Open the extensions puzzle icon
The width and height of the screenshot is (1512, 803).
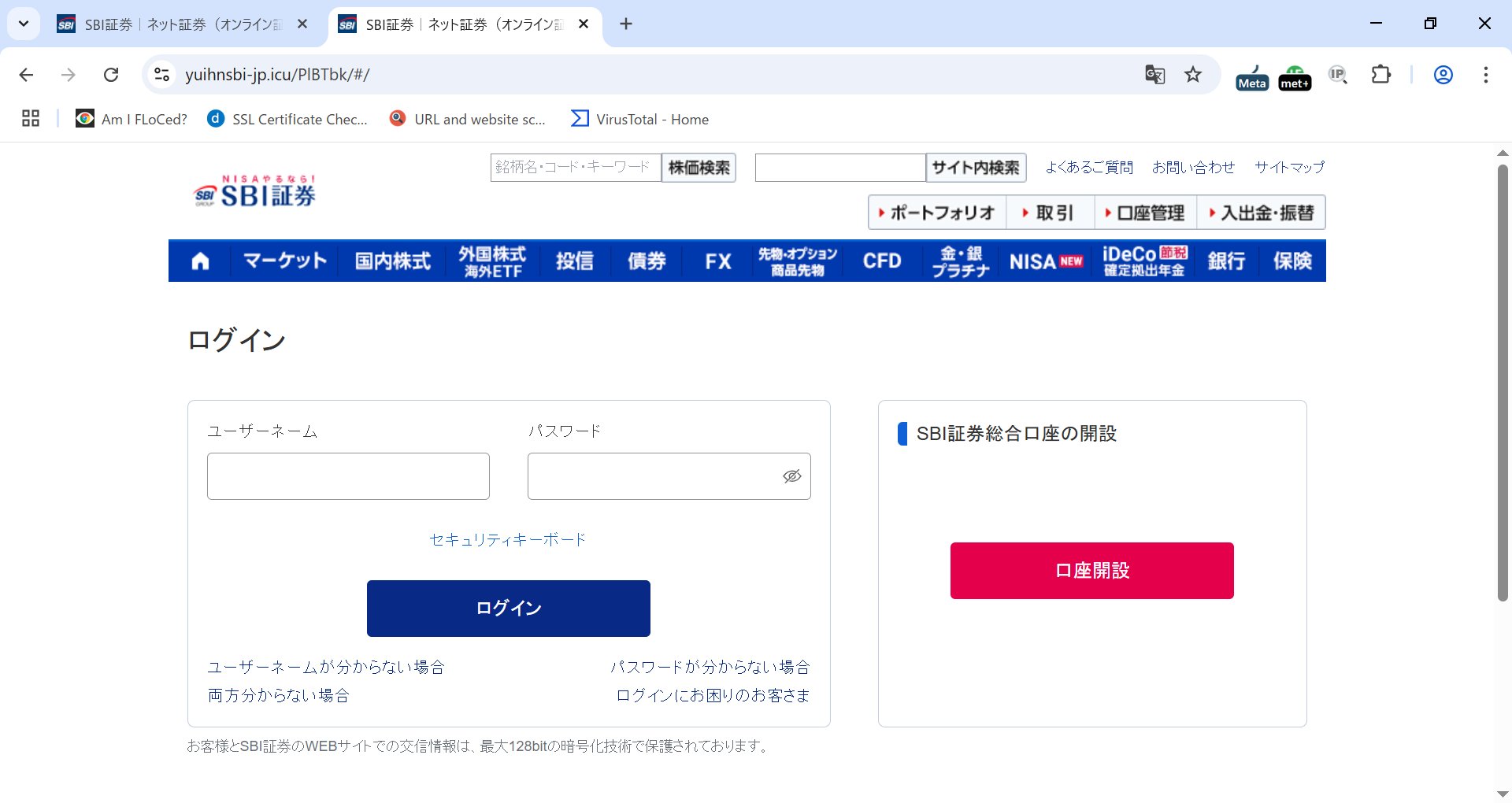click(1381, 75)
